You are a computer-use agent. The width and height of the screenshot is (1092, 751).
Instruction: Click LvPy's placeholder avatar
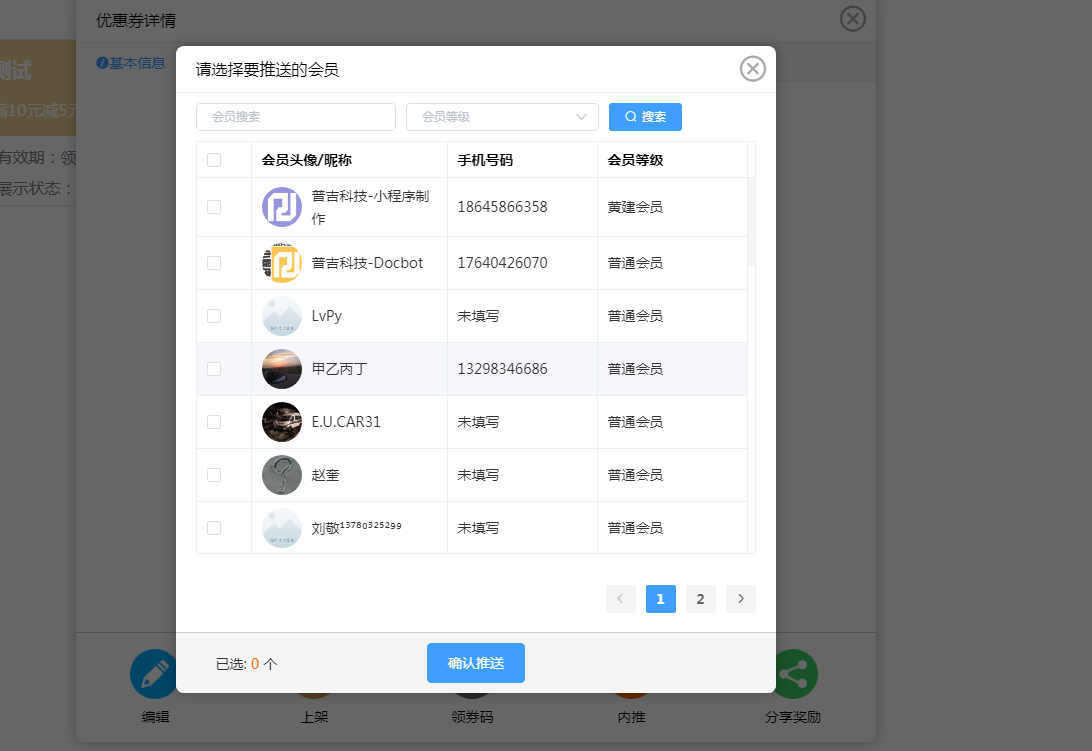click(x=281, y=316)
